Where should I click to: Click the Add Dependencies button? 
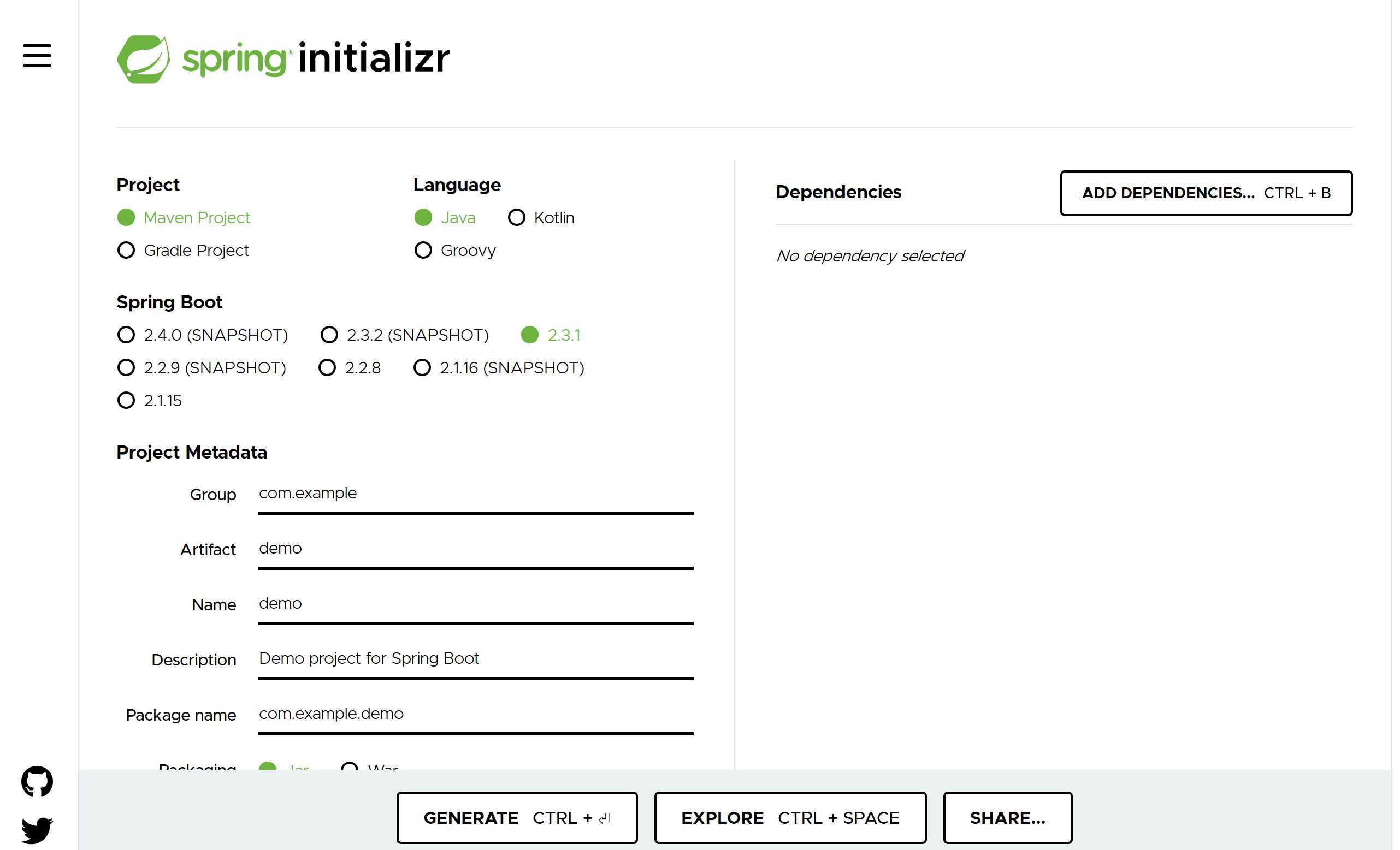[x=1206, y=193]
